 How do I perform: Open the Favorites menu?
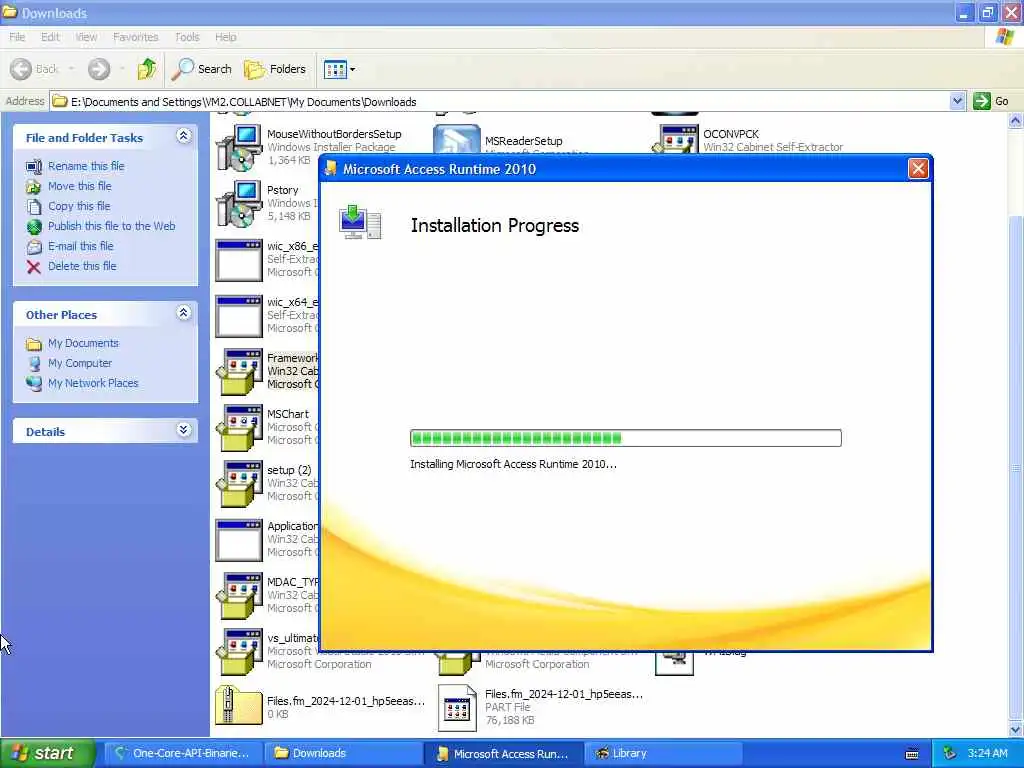click(x=135, y=37)
